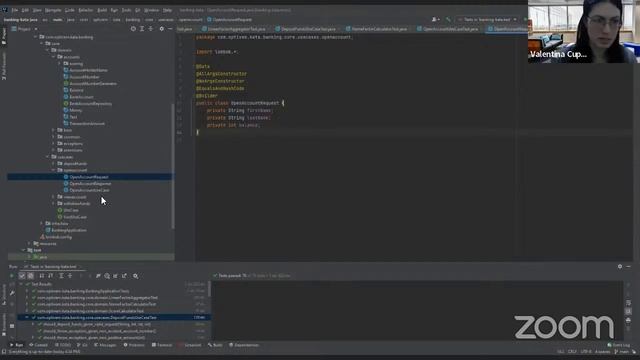Image resolution: width=640 pixels, height=360 pixels.
Task: Expand the scoring package
Action: (60, 63)
